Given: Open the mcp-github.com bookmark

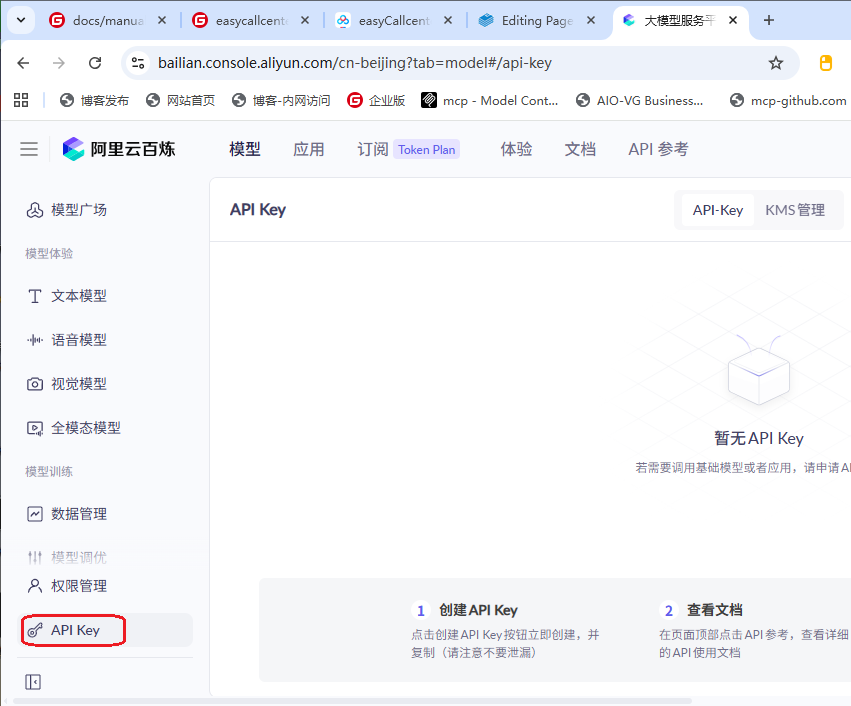Looking at the screenshot, I should pos(788,100).
